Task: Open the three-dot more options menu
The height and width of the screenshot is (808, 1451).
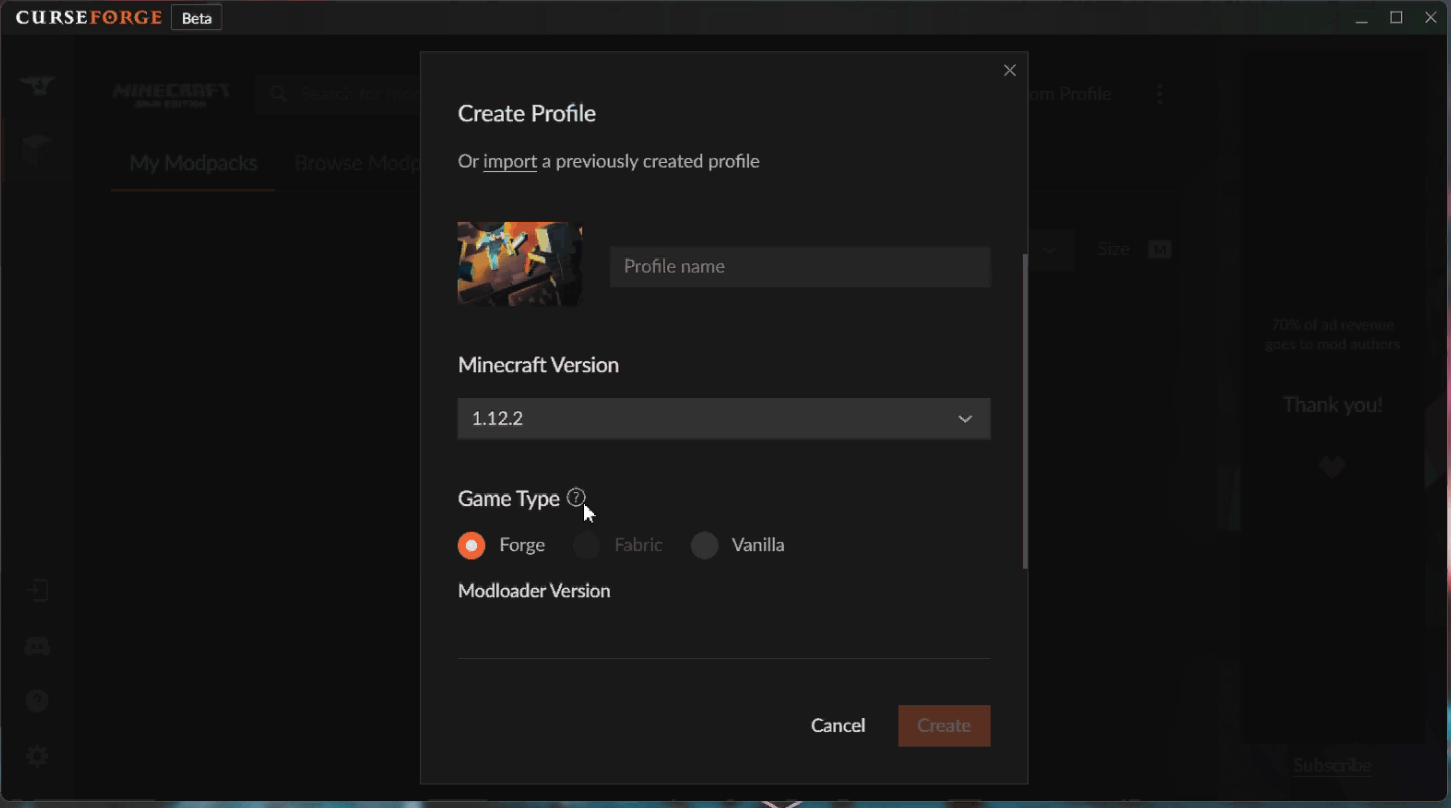Action: tap(1160, 94)
